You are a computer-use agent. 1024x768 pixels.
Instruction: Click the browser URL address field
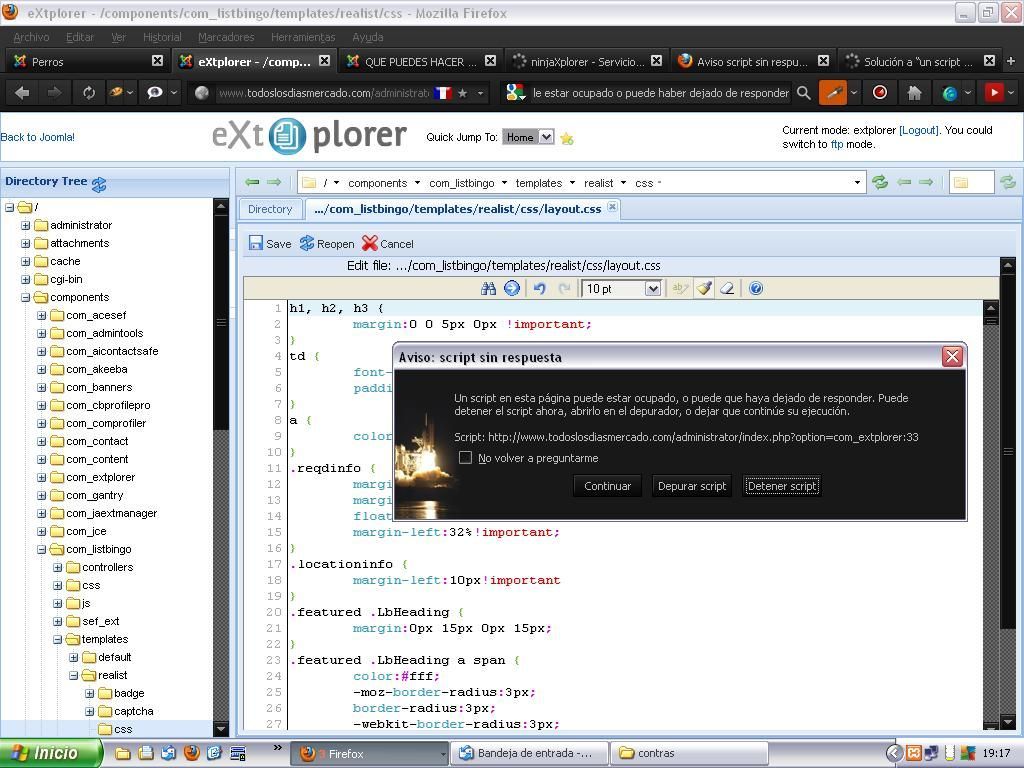coord(322,93)
